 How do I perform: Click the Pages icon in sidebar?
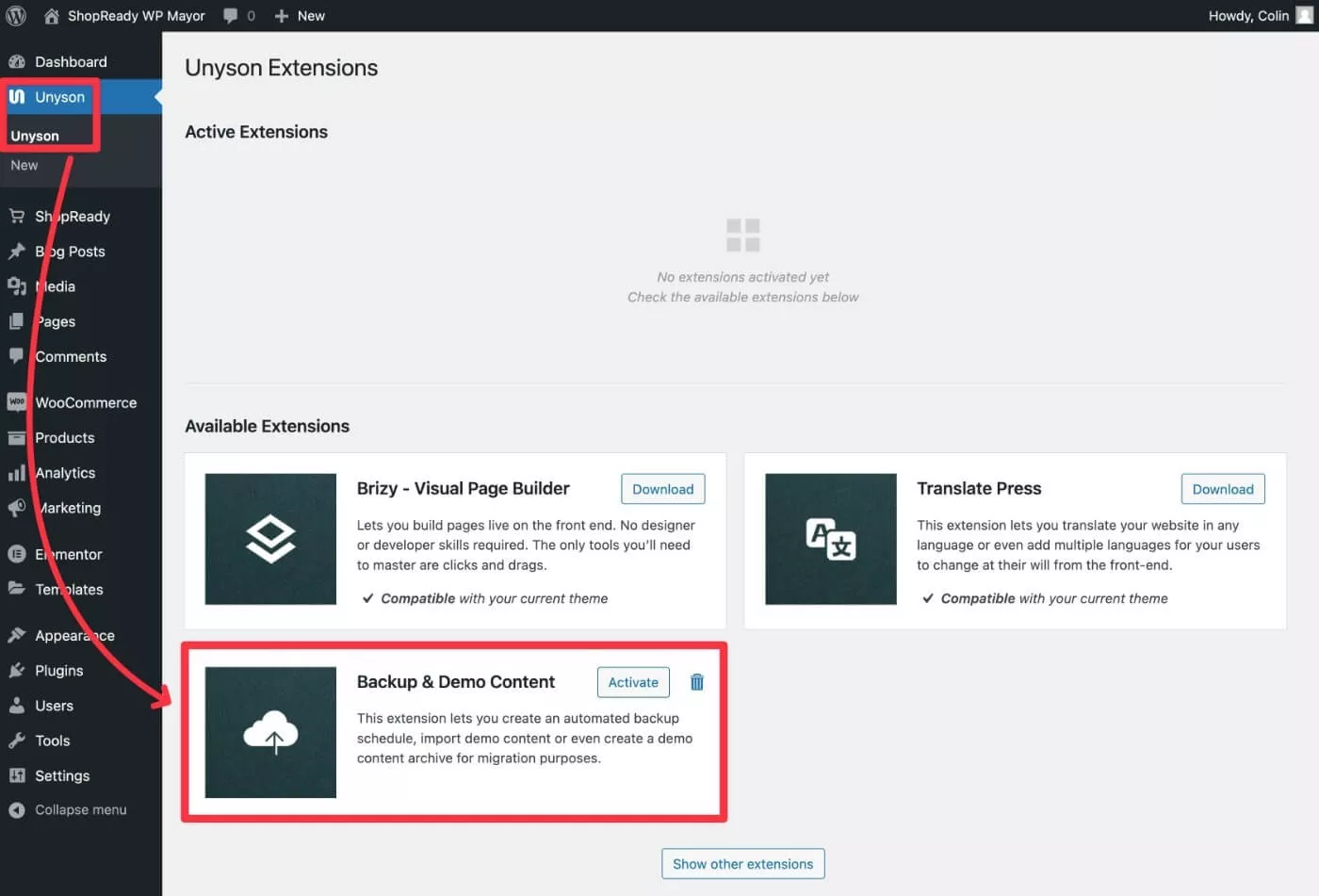pos(17,321)
